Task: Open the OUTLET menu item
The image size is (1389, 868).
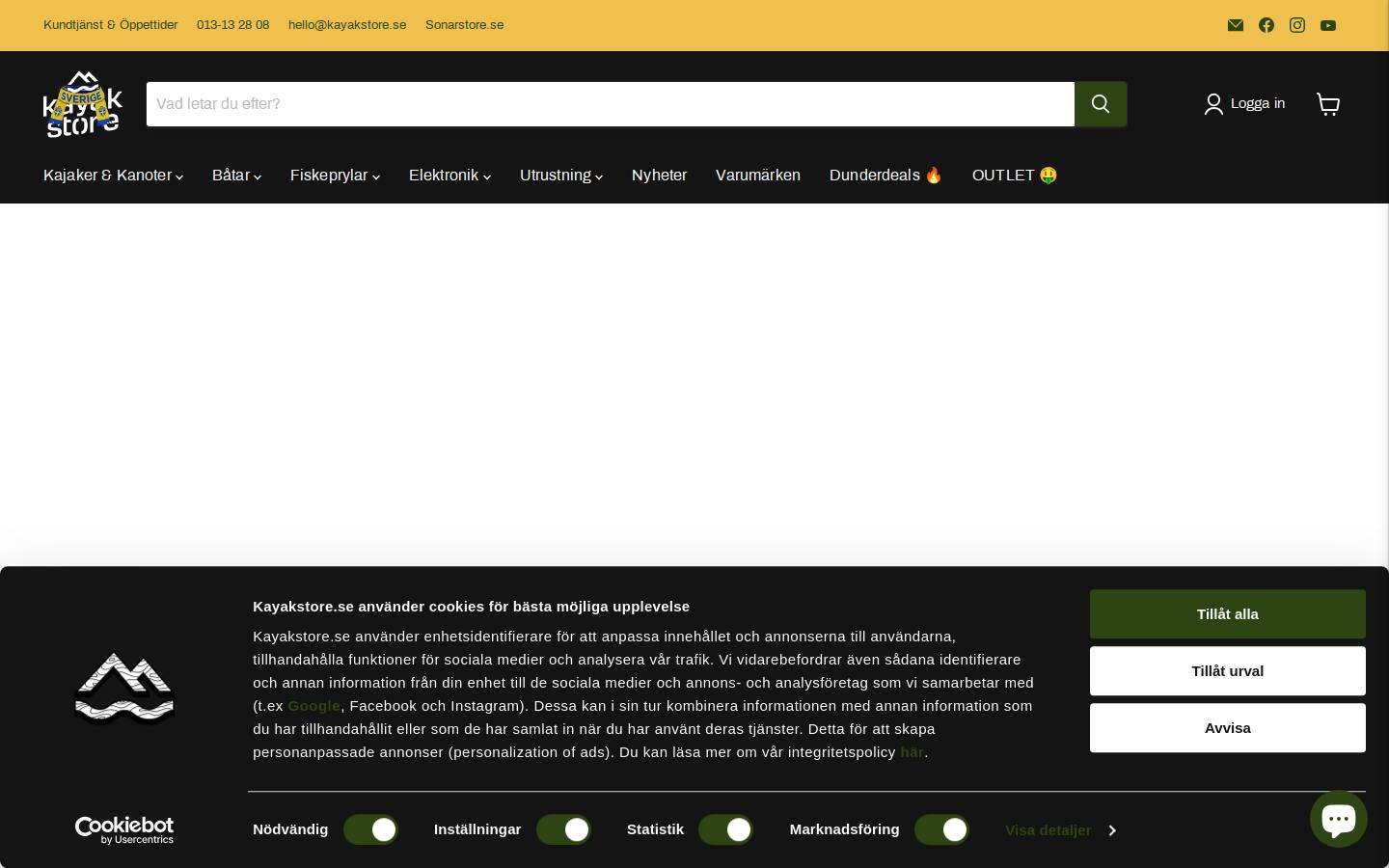Action: pyautogui.click(x=1015, y=176)
